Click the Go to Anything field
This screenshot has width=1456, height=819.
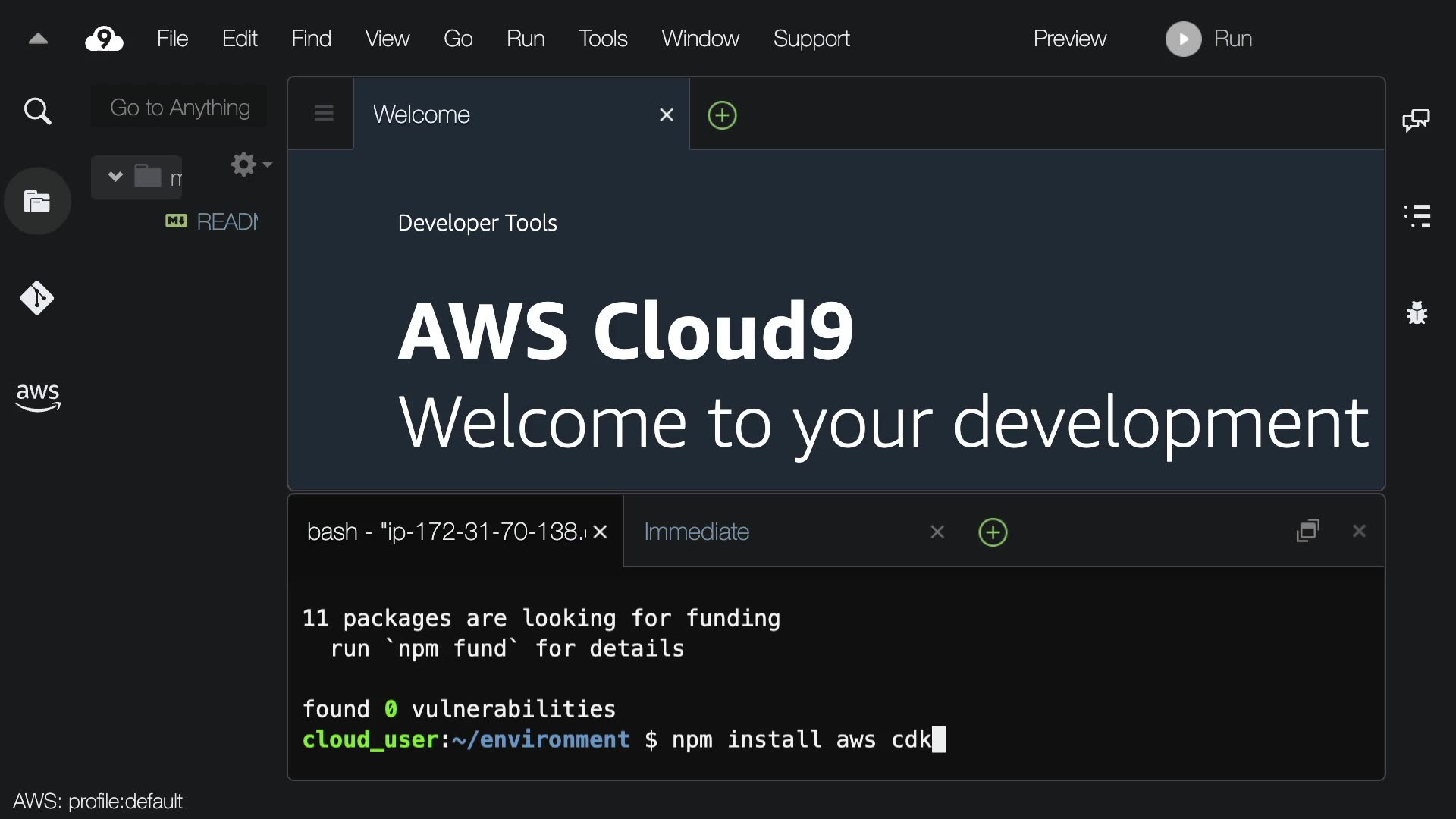click(180, 108)
